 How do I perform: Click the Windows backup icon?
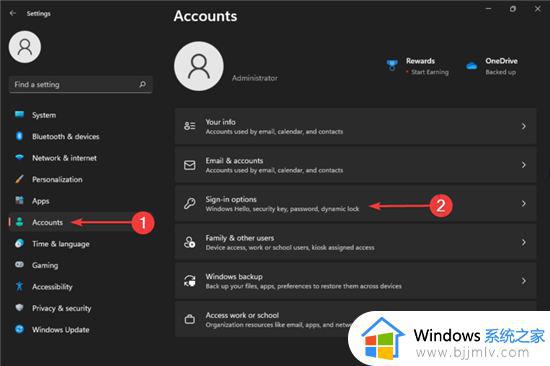tap(190, 280)
